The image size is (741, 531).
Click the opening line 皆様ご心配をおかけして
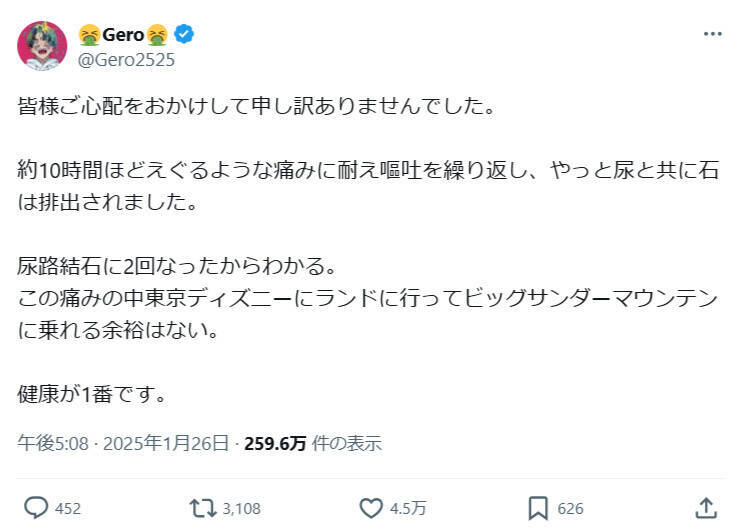coord(256,105)
